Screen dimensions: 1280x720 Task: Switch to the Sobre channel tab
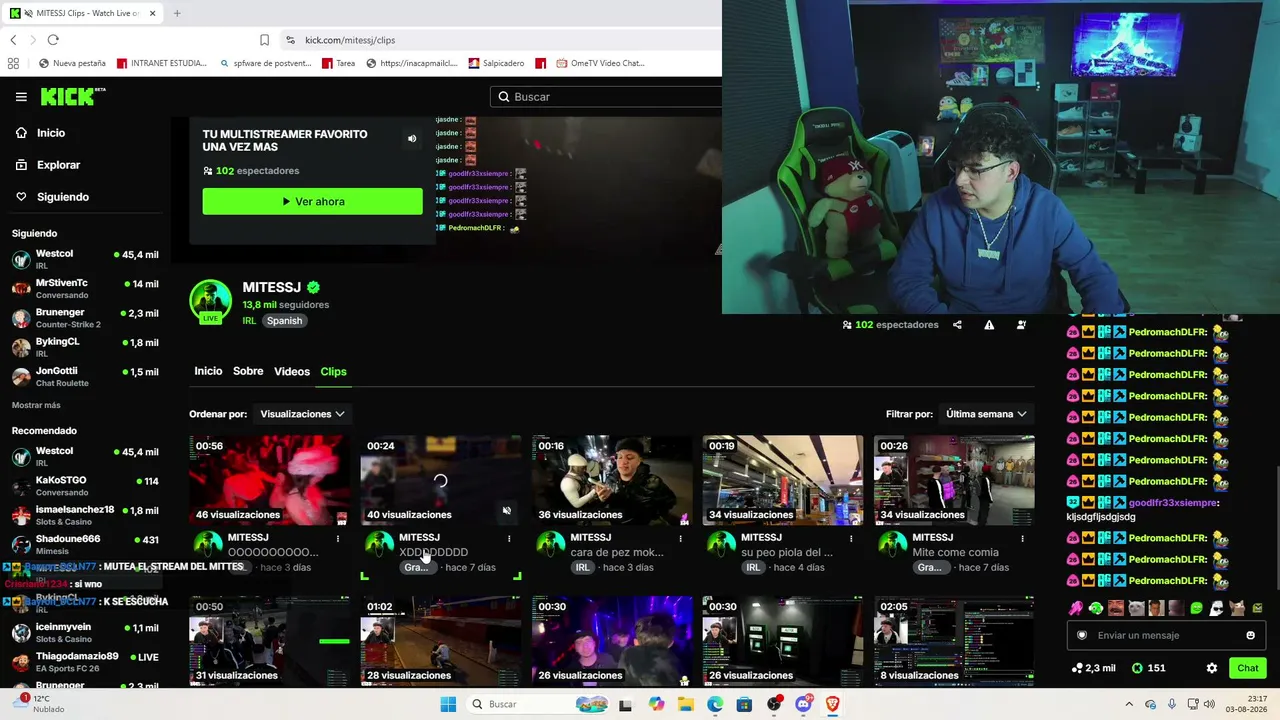pos(248,371)
